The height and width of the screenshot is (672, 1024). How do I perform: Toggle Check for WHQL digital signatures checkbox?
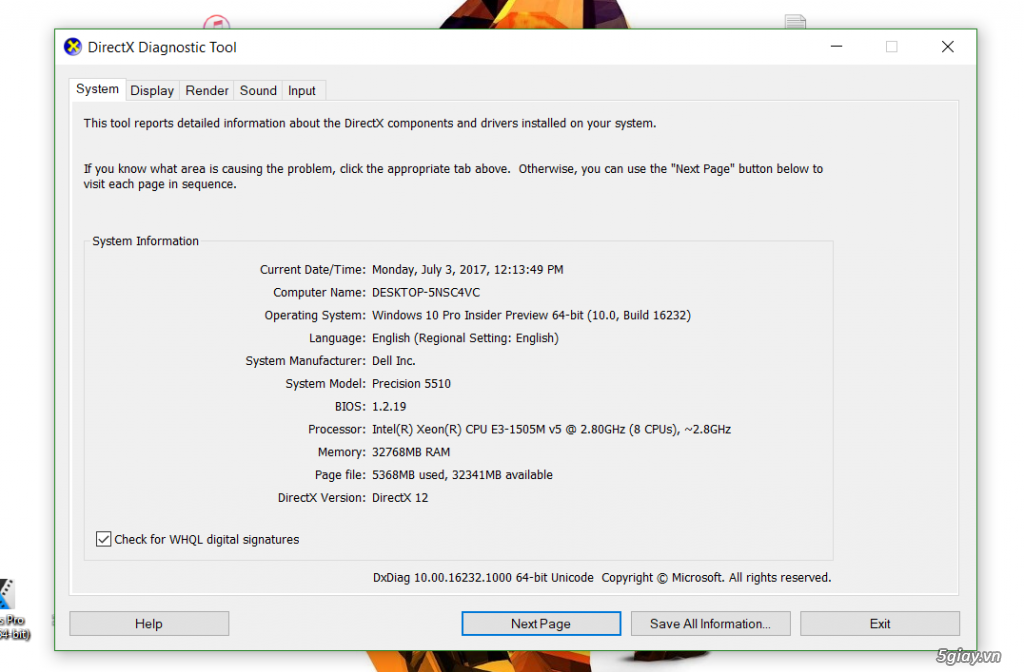click(x=103, y=539)
